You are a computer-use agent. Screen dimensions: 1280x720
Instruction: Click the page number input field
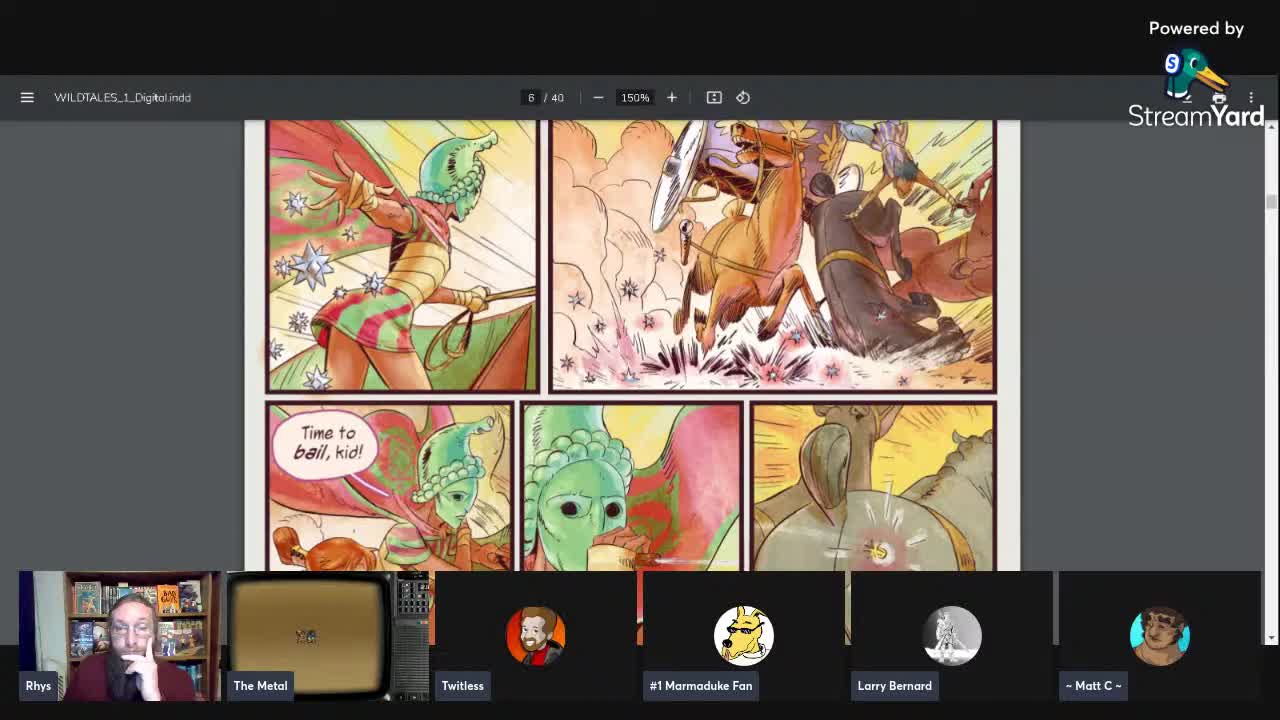click(531, 97)
